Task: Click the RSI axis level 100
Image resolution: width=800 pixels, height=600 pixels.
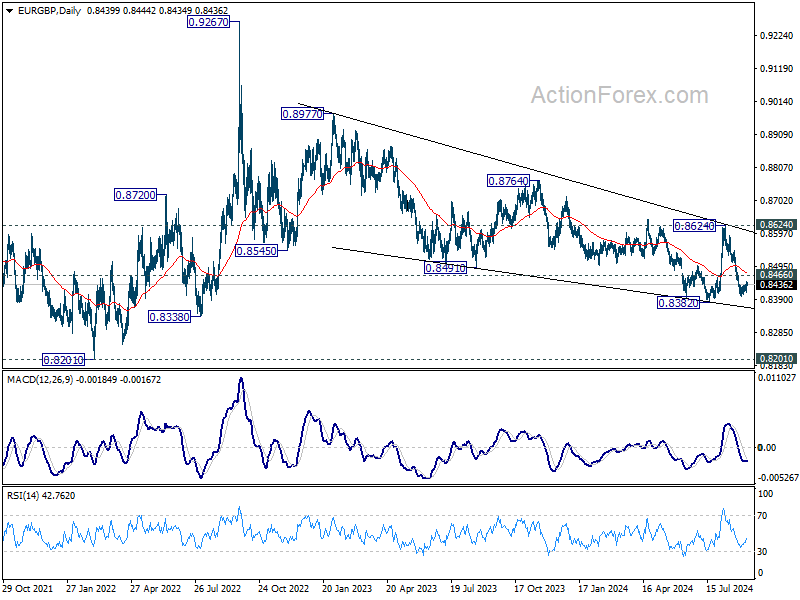Action: (x=765, y=494)
